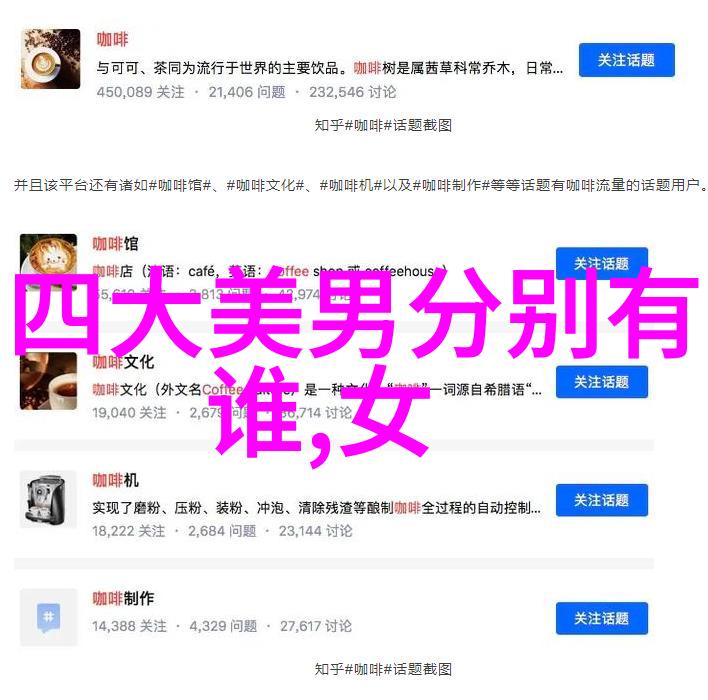Open the 咖啡文化 topic title link
The image size is (708, 700).
(123, 362)
